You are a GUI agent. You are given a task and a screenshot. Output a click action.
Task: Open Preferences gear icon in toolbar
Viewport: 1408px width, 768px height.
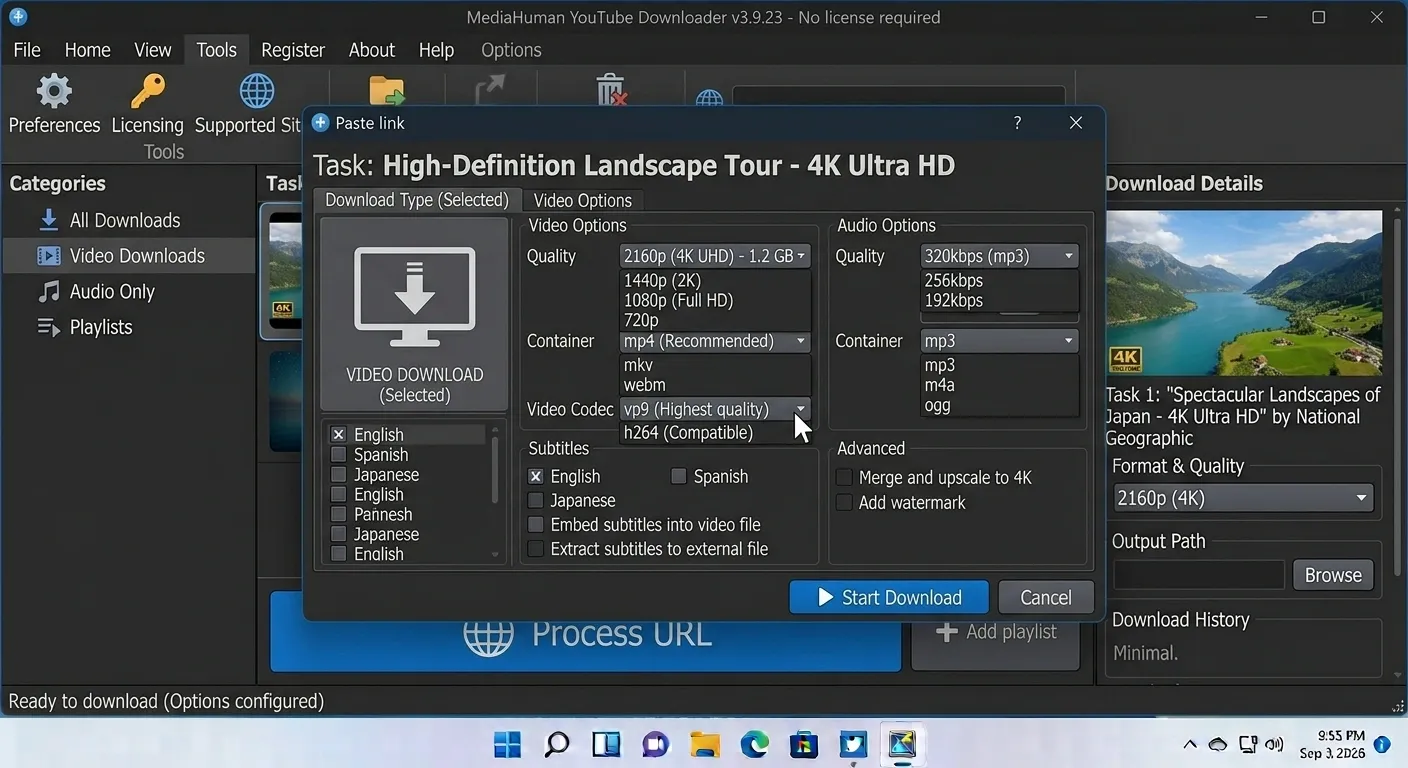click(54, 92)
